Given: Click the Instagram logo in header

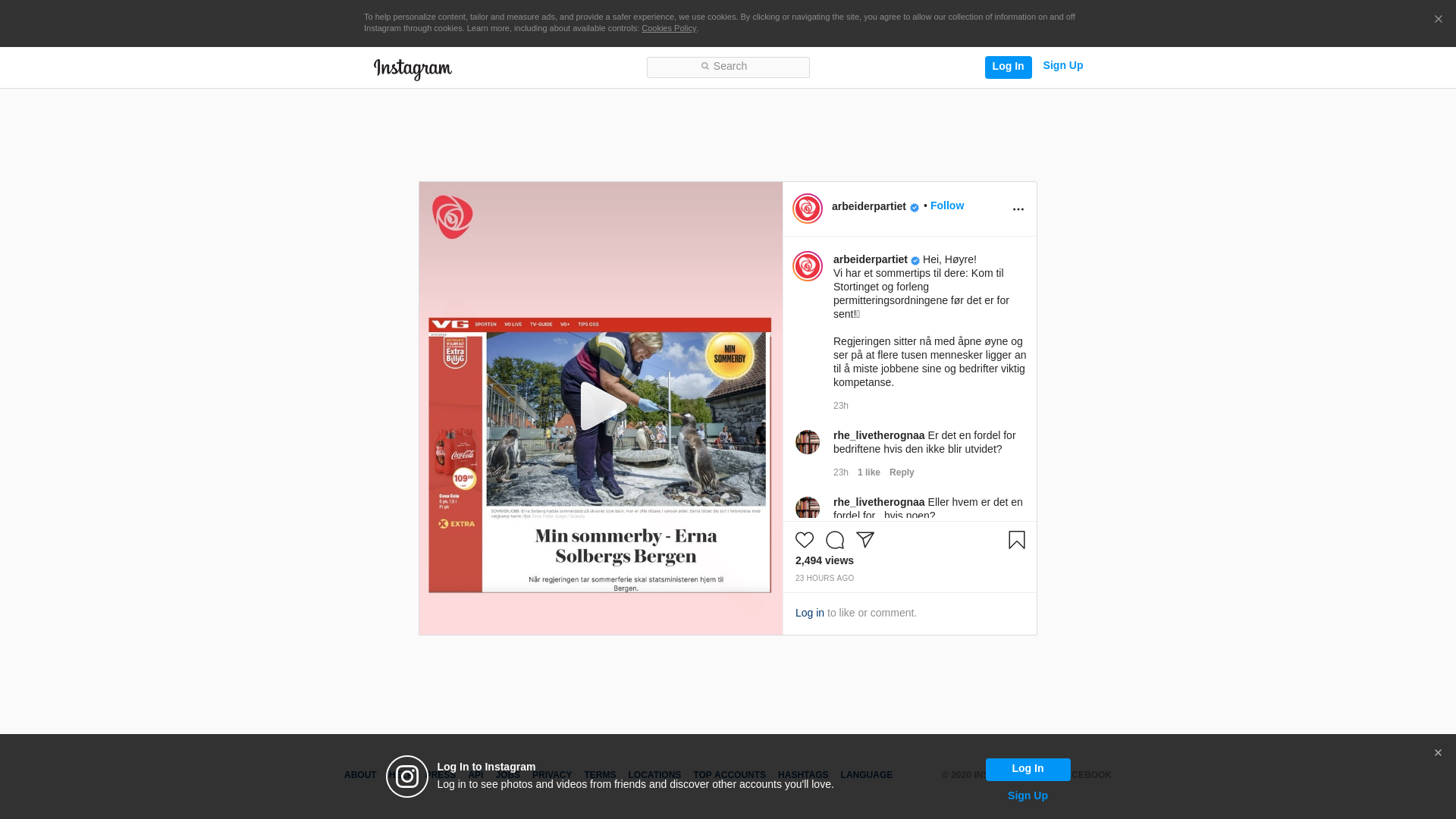Looking at the screenshot, I should [413, 69].
